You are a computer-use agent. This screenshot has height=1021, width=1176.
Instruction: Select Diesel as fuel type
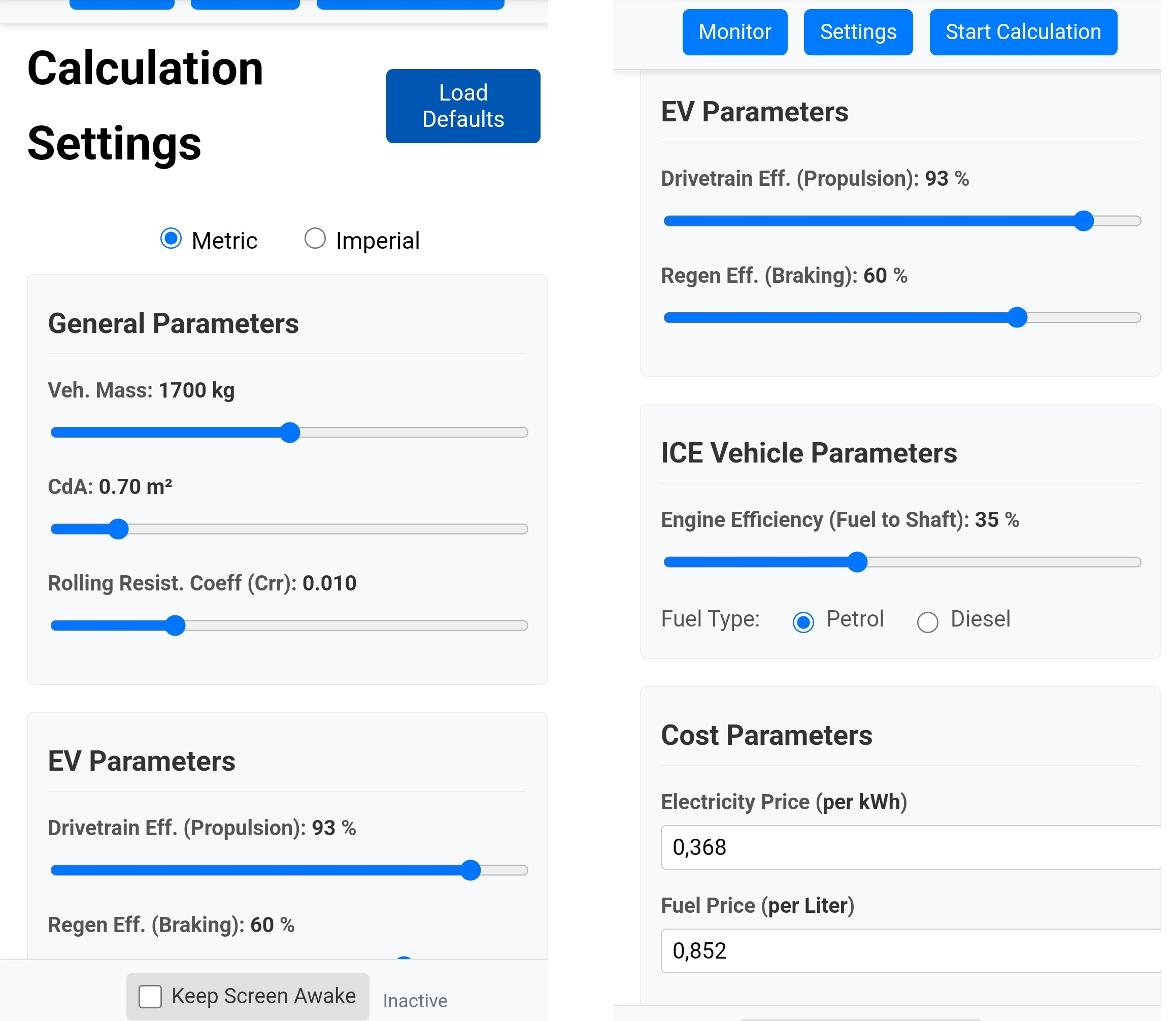point(927,622)
